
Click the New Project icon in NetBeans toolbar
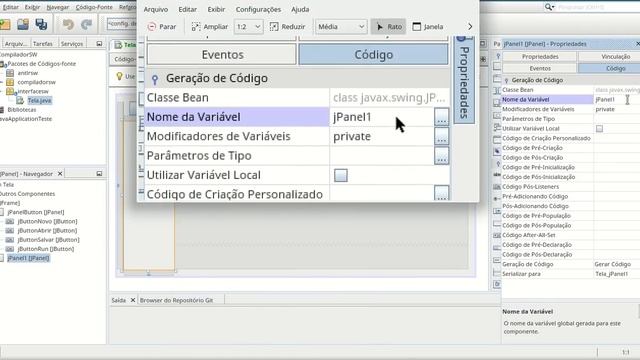(x=5, y=24)
